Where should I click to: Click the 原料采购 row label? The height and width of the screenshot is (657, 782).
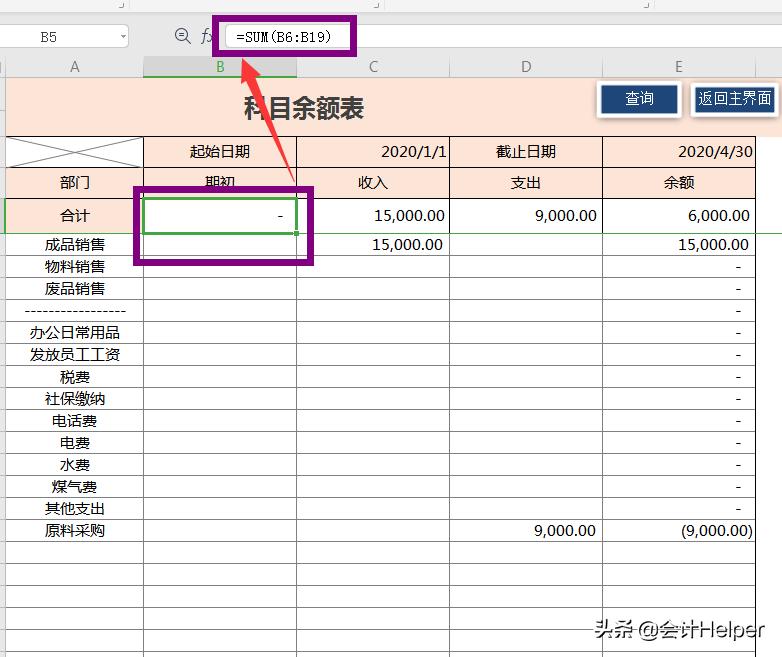click(x=74, y=530)
